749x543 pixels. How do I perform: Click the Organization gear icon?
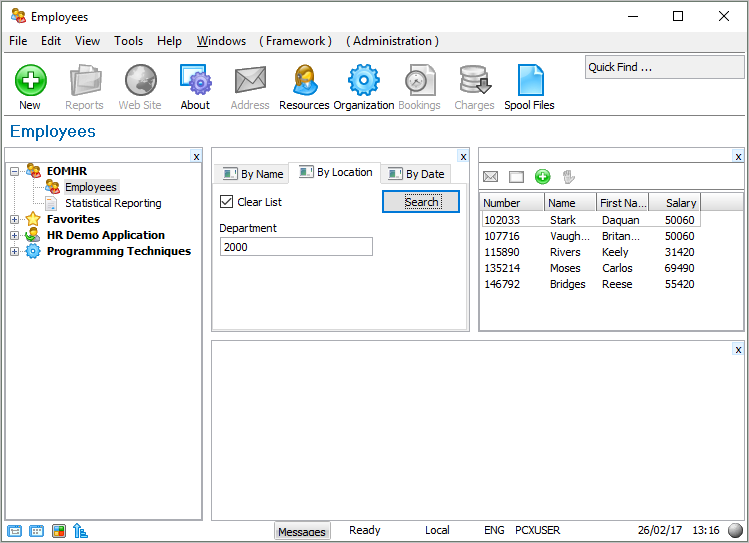(363, 81)
